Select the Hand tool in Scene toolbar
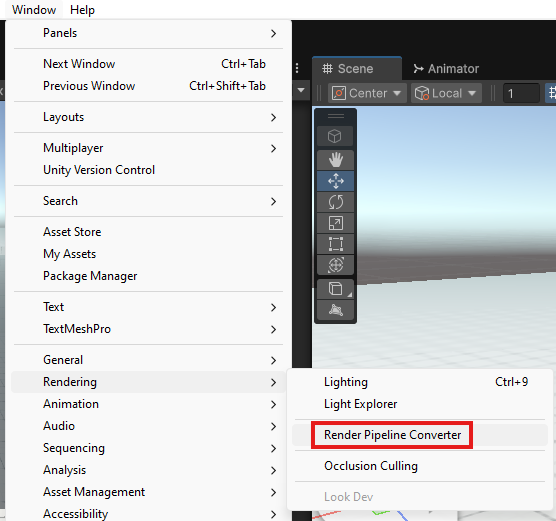 [335, 160]
